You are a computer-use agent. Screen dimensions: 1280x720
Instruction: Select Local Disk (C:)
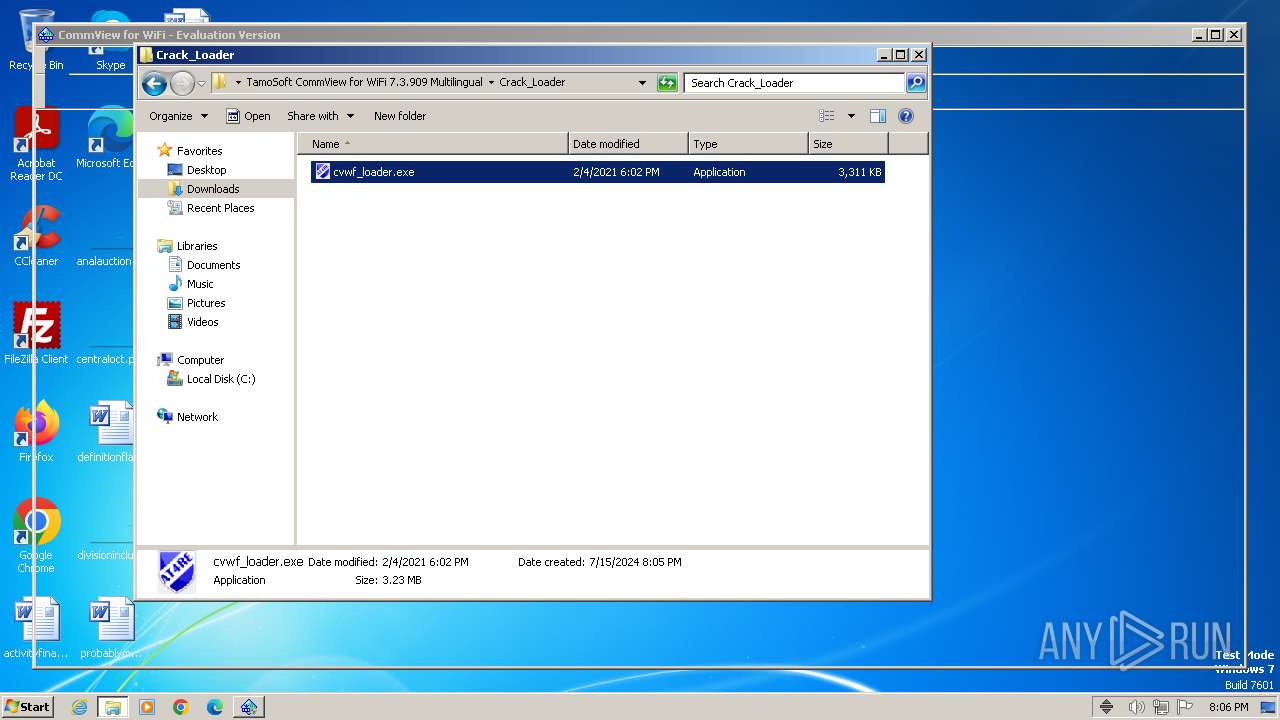[220, 379]
